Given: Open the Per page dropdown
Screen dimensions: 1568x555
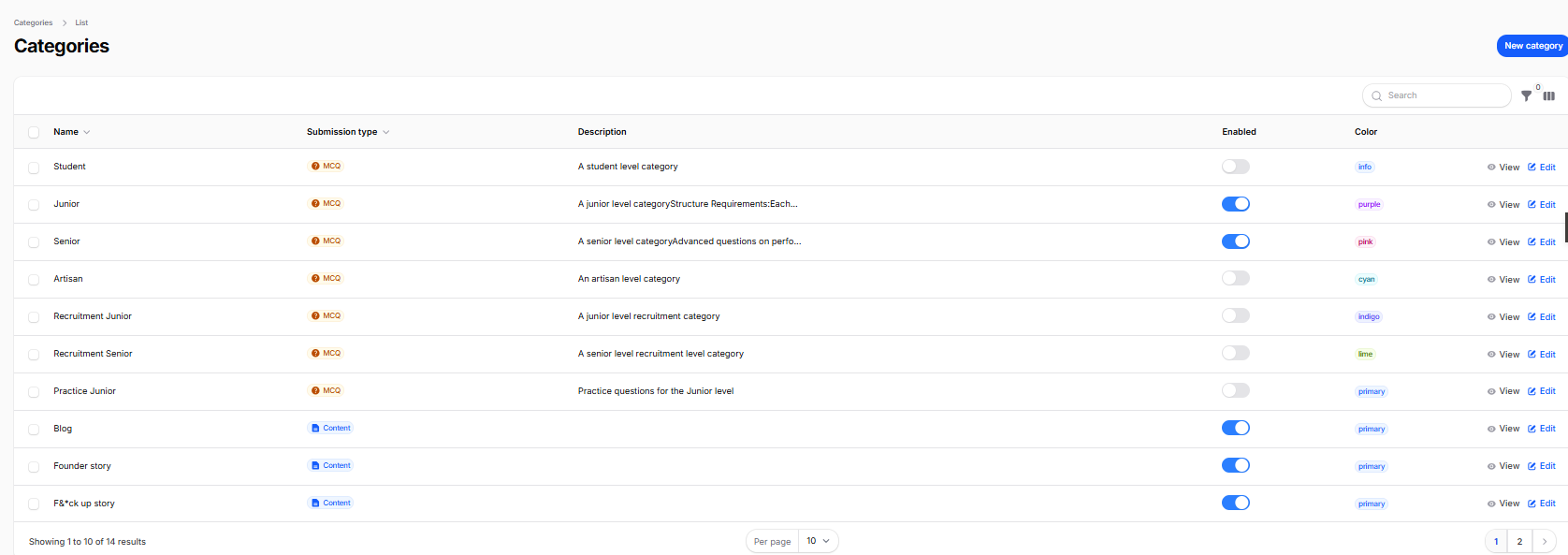Looking at the screenshot, I should click(819, 541).
